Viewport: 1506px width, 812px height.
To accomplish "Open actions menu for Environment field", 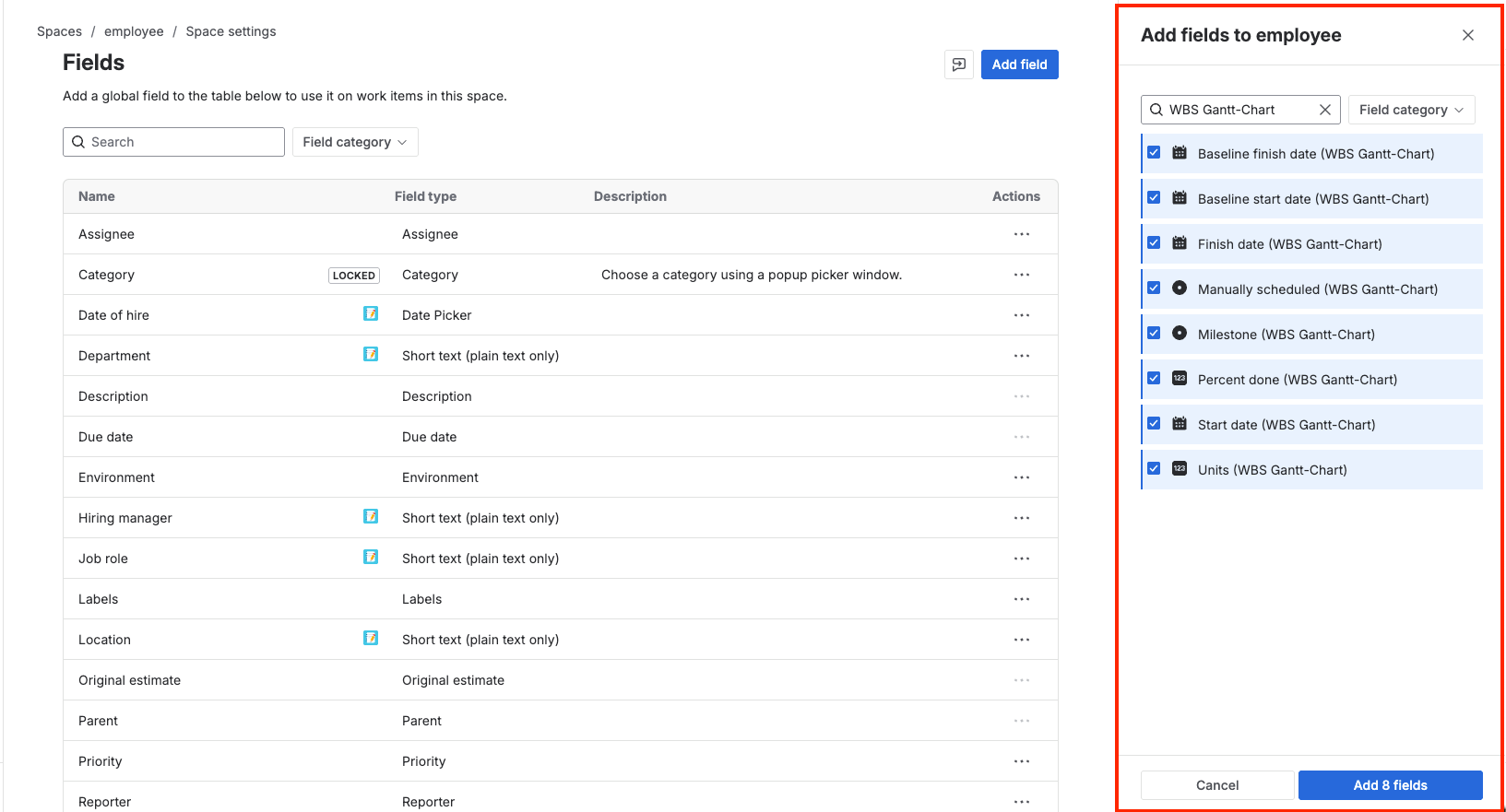I will point(1021,477).
